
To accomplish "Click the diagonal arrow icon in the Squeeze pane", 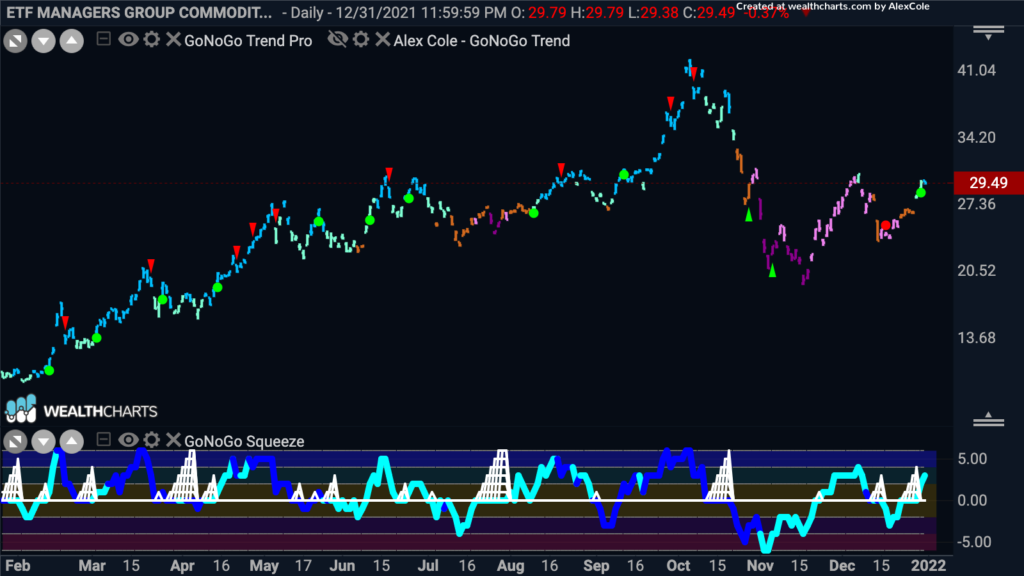I will pos(15,441).
